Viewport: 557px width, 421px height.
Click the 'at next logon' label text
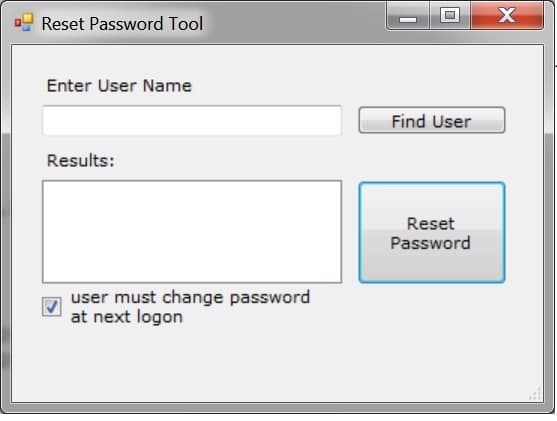tap(127, 317)
